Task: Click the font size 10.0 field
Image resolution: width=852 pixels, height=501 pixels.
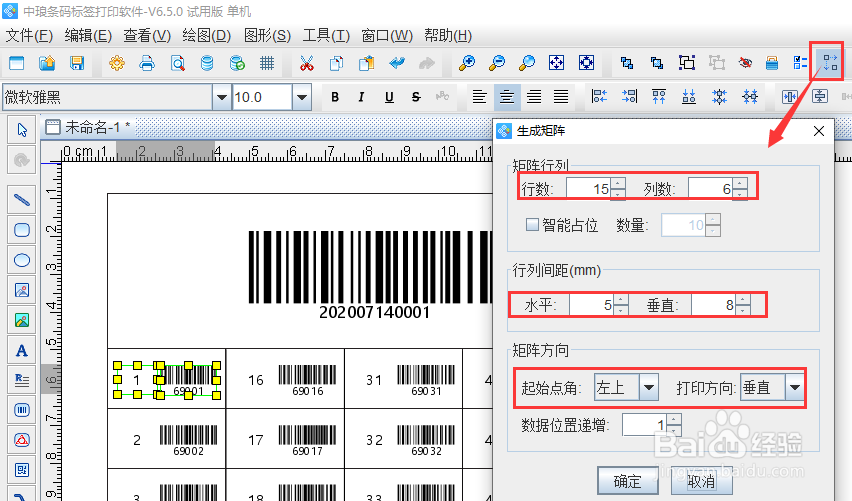Action: pyautogui.click(x=262, y=98)
